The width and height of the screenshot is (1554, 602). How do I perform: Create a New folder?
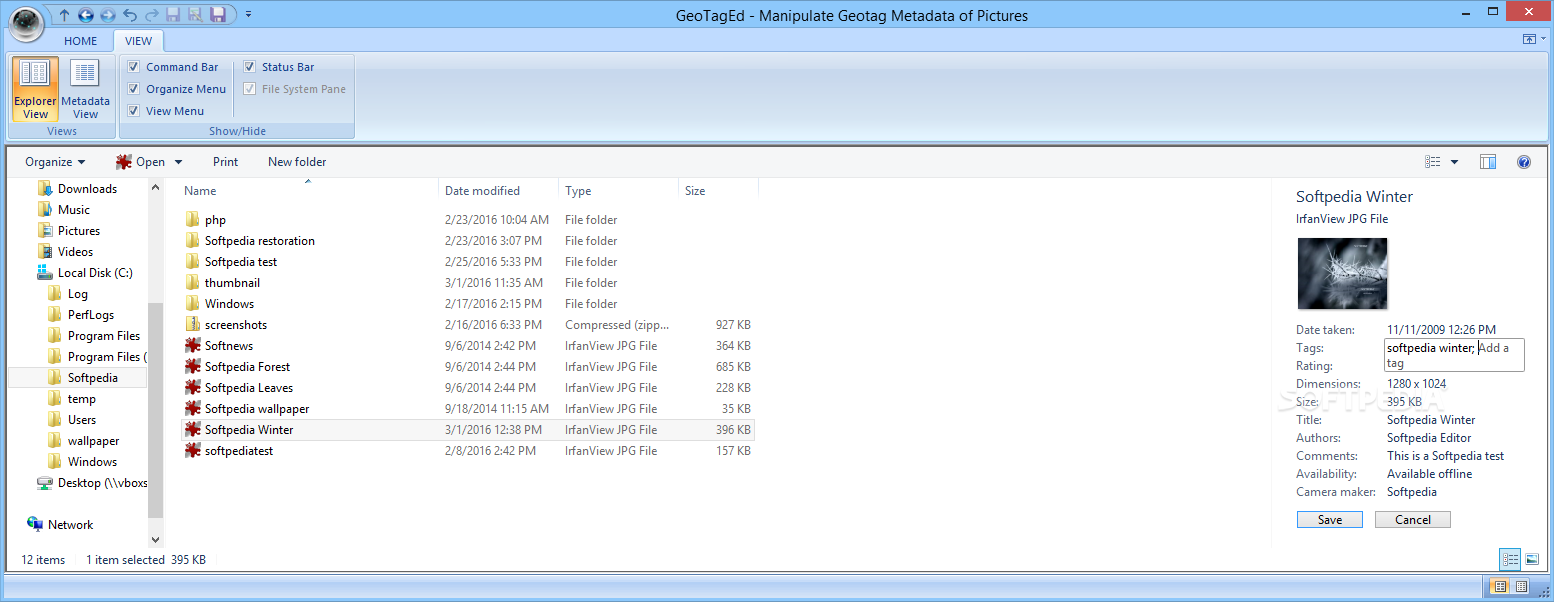(x=297, y=162)
